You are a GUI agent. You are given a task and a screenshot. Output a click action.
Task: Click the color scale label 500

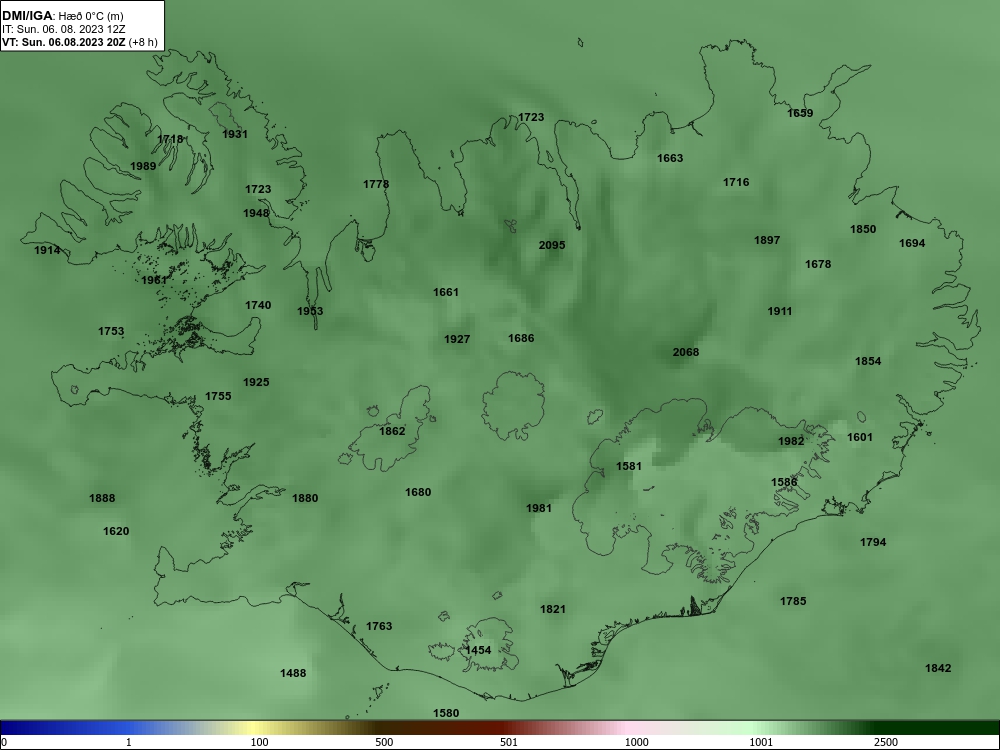coord(384,742)
